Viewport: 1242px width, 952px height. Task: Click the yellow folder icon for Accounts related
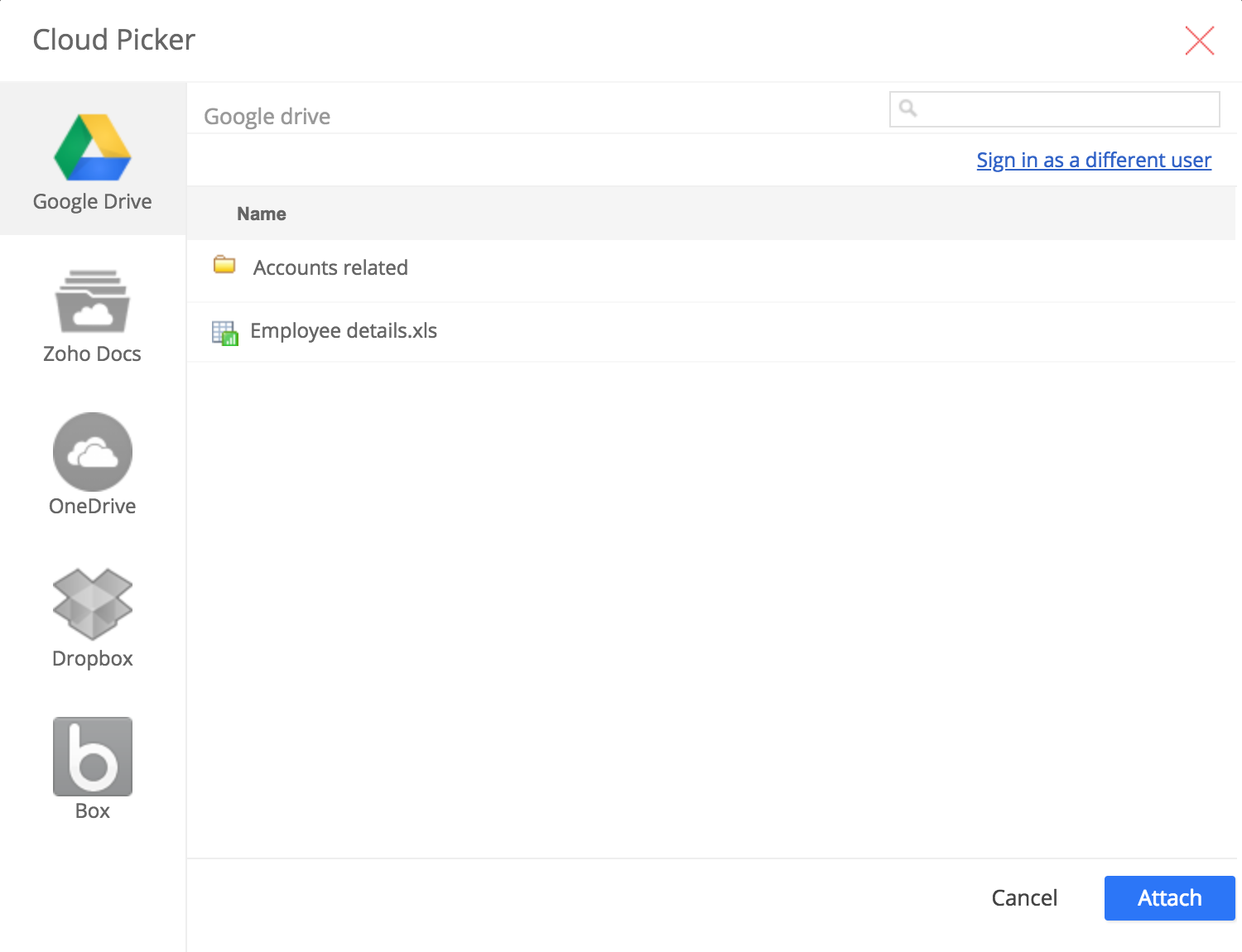click(224, 265)
